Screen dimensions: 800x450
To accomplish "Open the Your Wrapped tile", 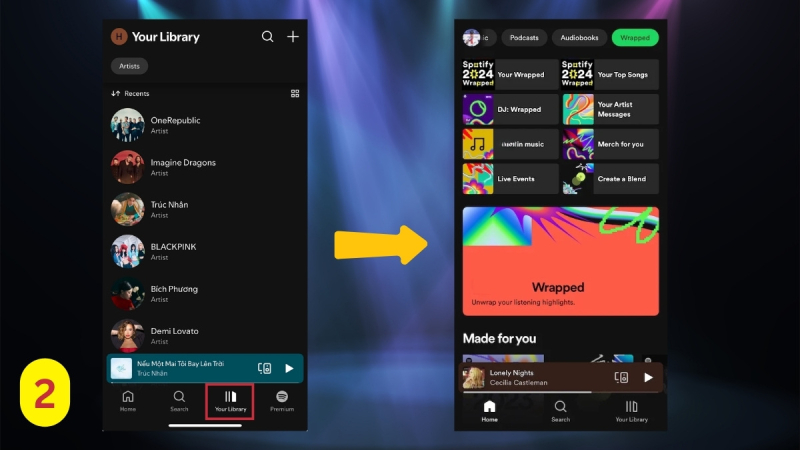I will tap(510, 74).
